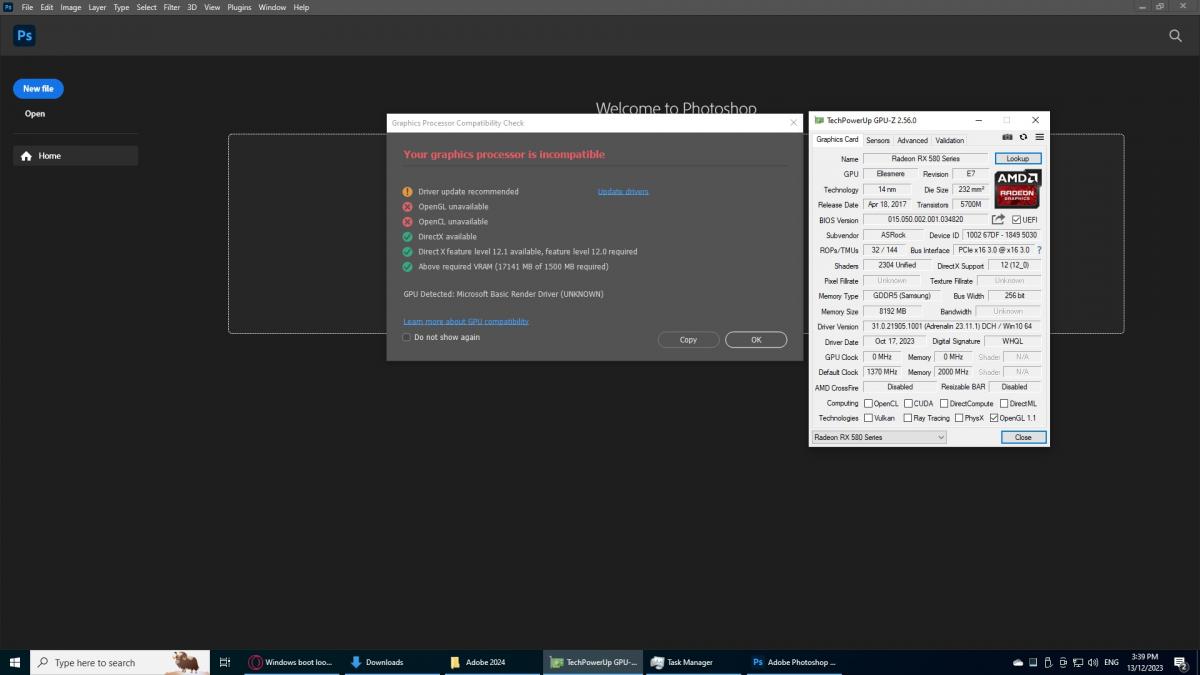Open Downloads folder in taskbar
This screenshot has width=1200, height=675.
(x=393, y=662)
